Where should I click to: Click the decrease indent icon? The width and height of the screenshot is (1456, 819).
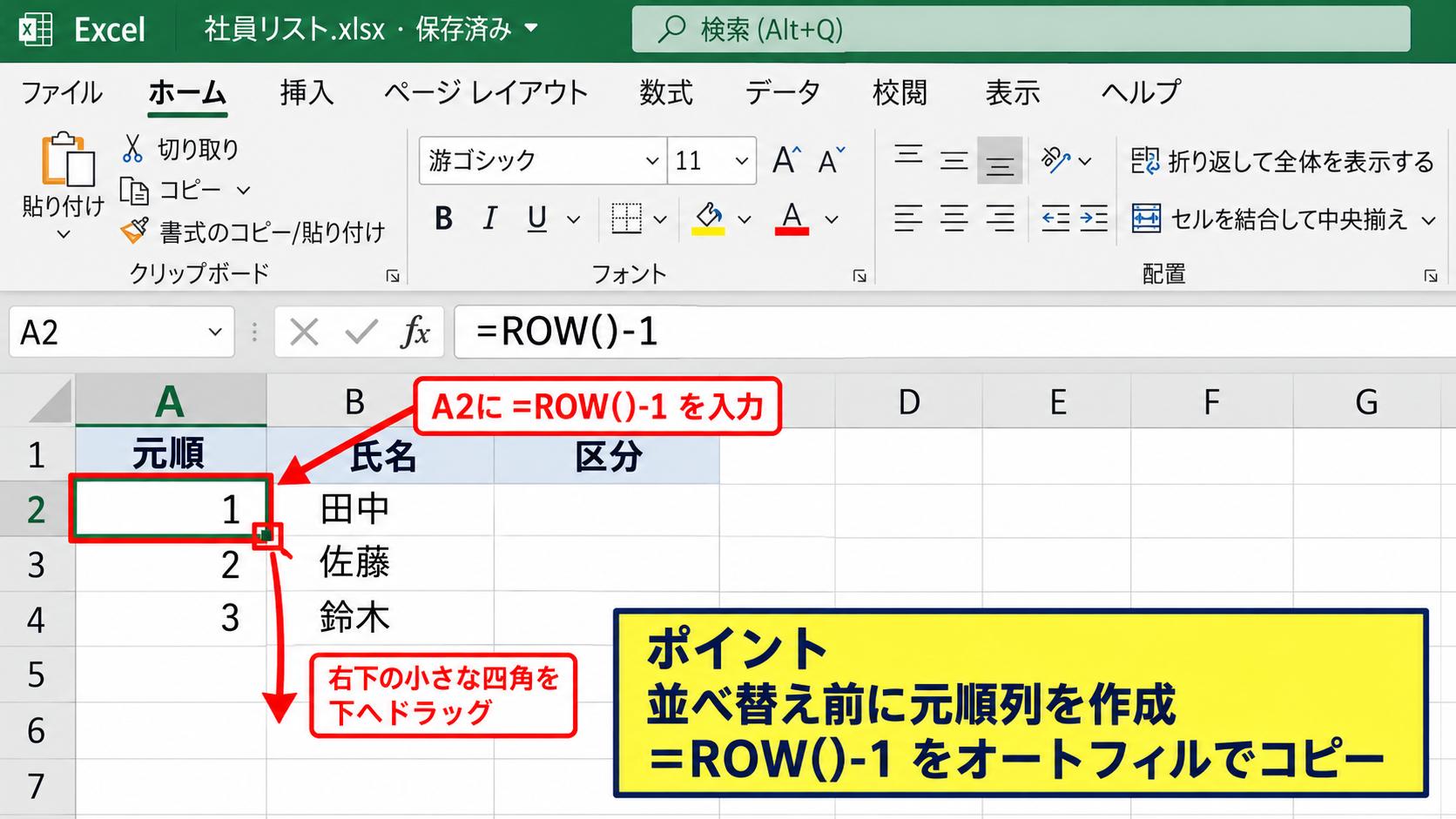(x=1055, y=218)
